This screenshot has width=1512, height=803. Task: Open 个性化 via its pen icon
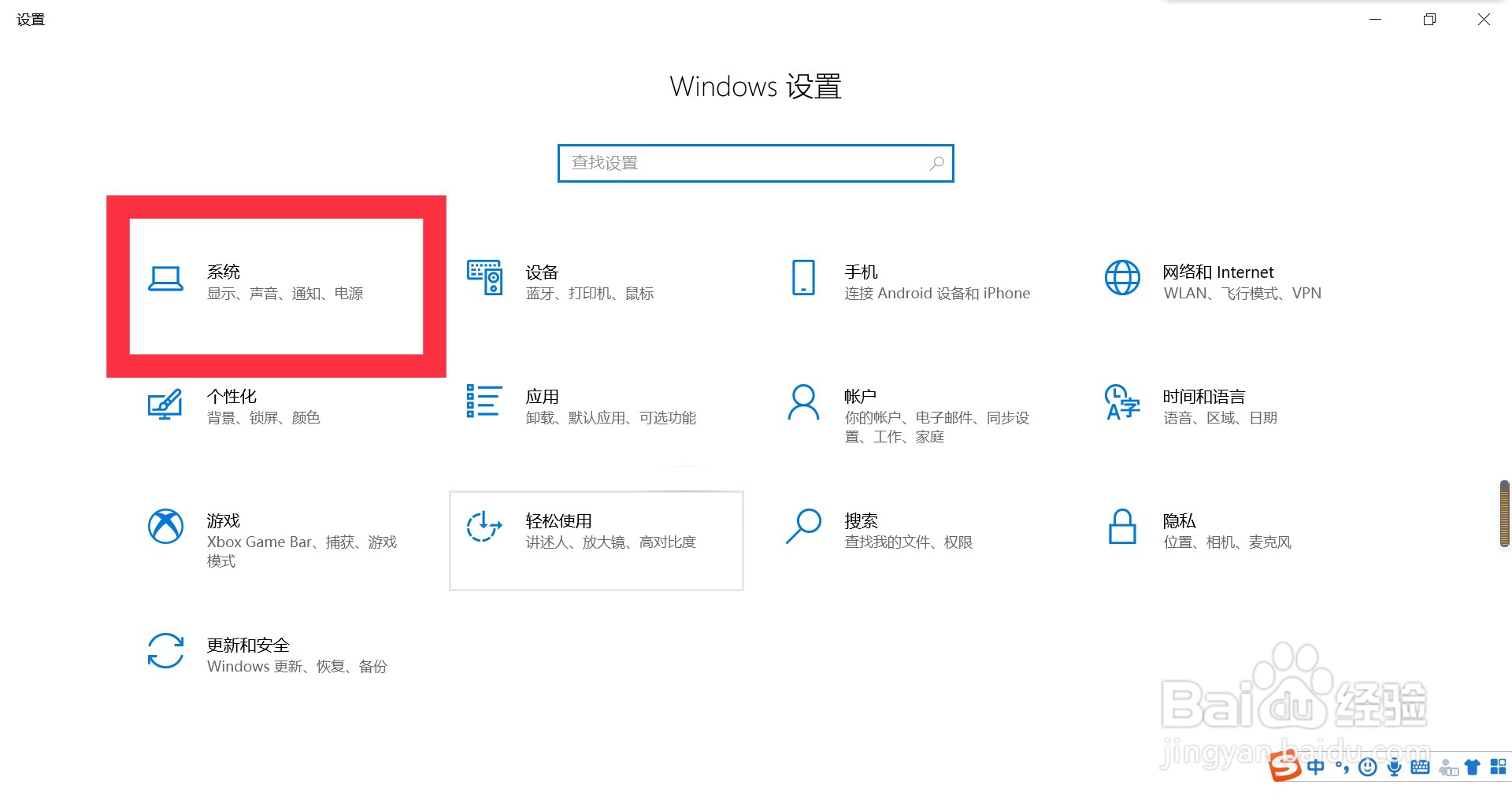(165, 404)
